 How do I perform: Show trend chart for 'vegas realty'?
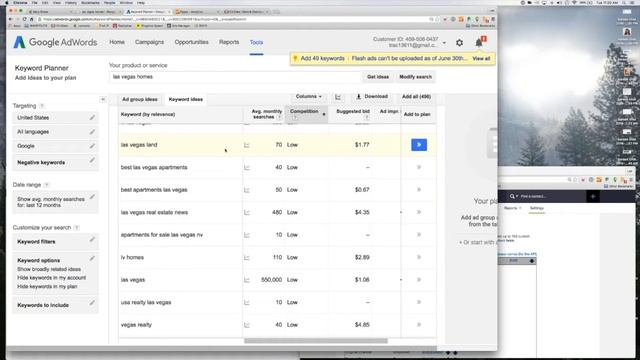247,325
